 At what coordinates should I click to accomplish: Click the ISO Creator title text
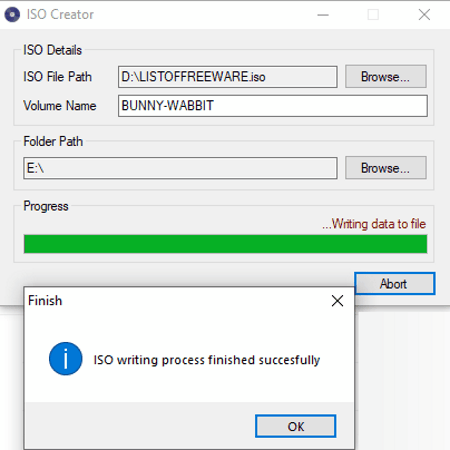point(60,15)
